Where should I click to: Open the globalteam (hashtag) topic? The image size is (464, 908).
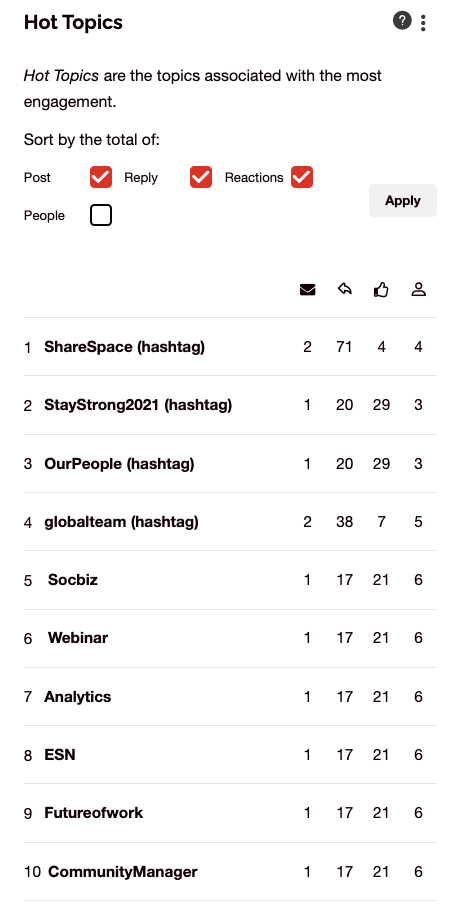pos(121,522)
